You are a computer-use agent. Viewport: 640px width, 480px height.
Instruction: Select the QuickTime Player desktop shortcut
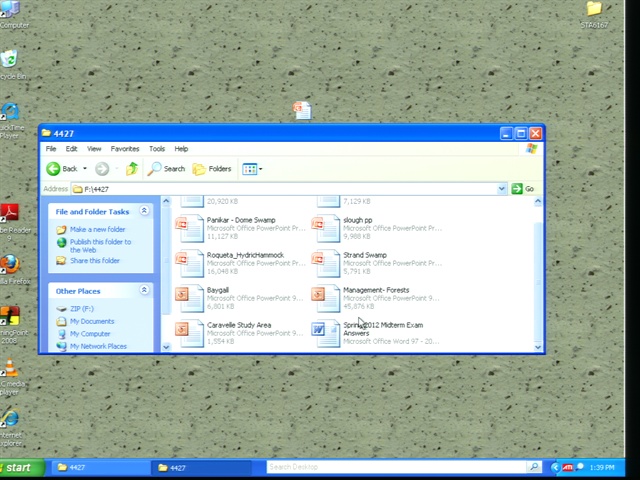pyautogui.click(x=10, y=111)
